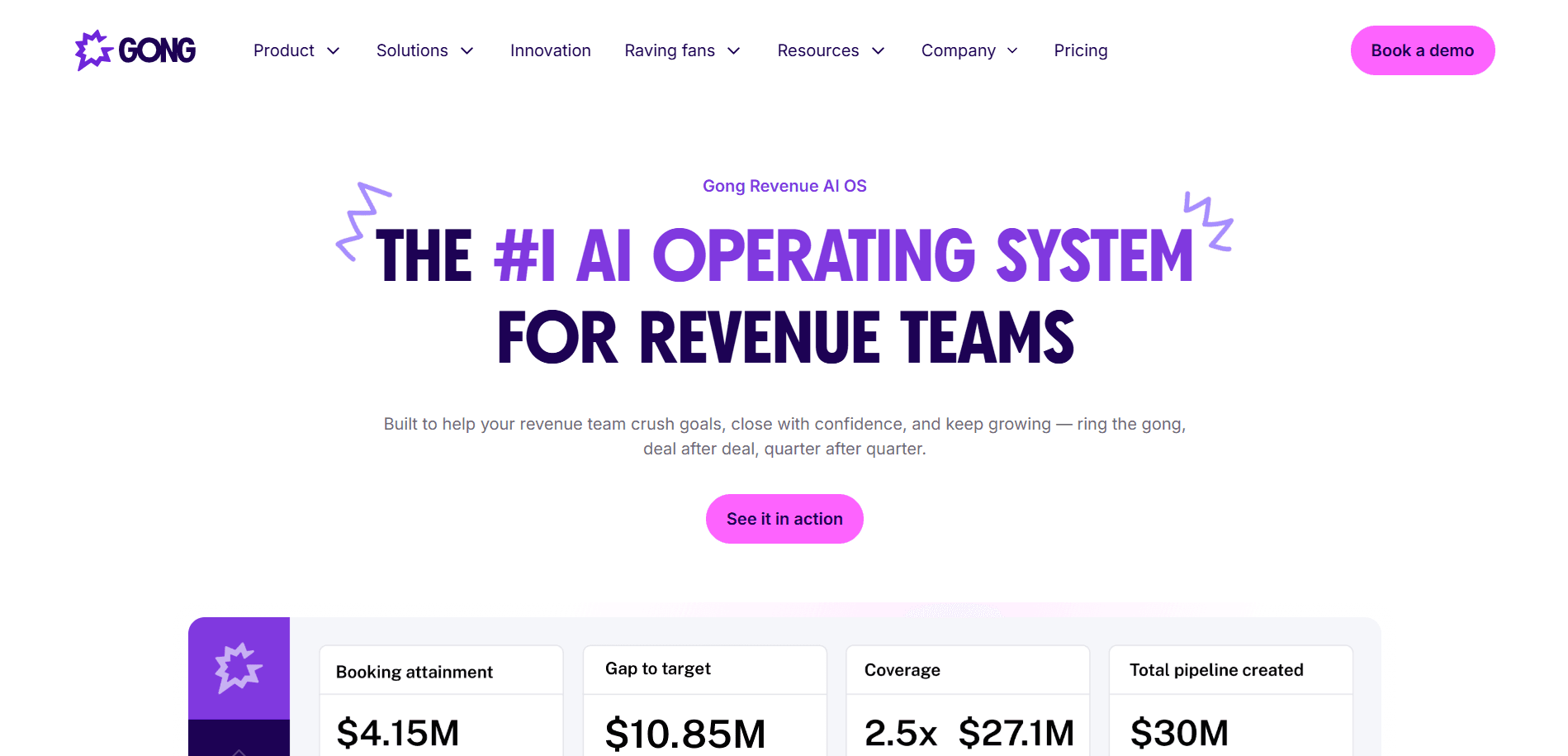Click the $10.85M gap value

(685, 734)
